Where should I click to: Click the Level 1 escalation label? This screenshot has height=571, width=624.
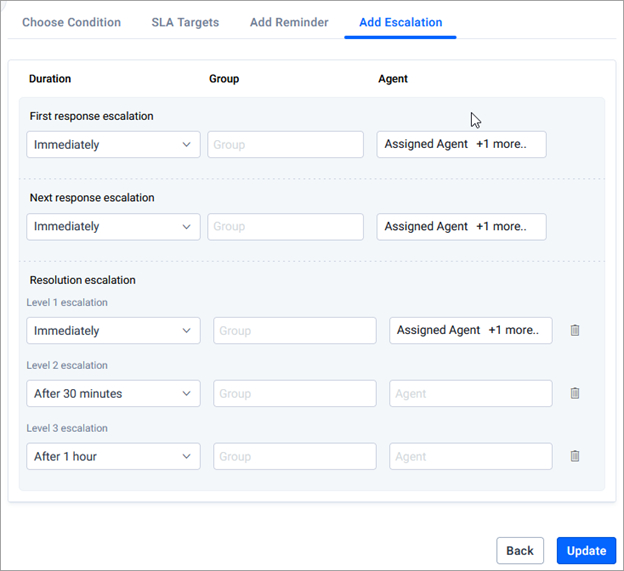[x=67, y=302]
